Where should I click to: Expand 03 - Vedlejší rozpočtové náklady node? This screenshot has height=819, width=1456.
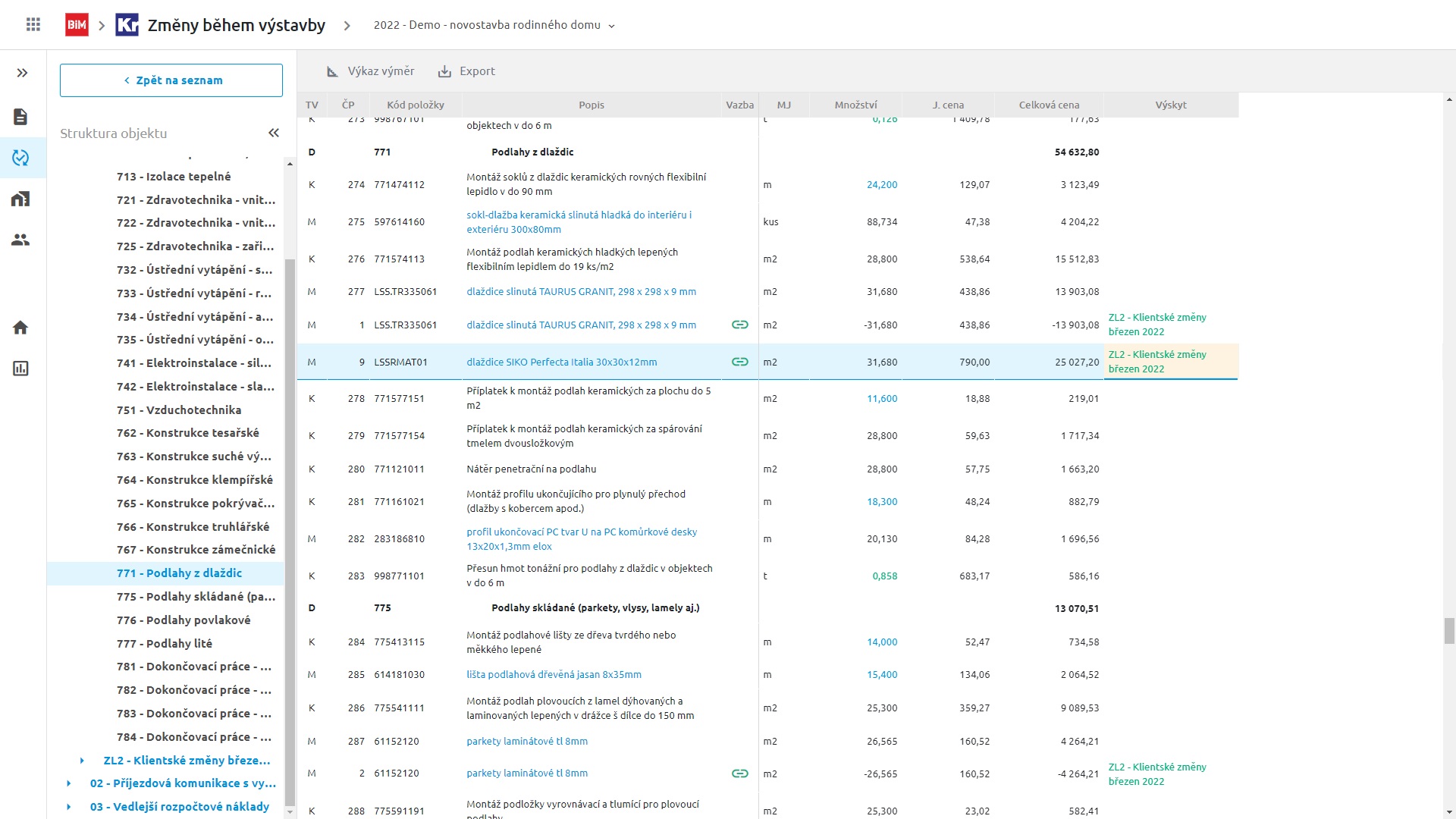click(69, 807)
